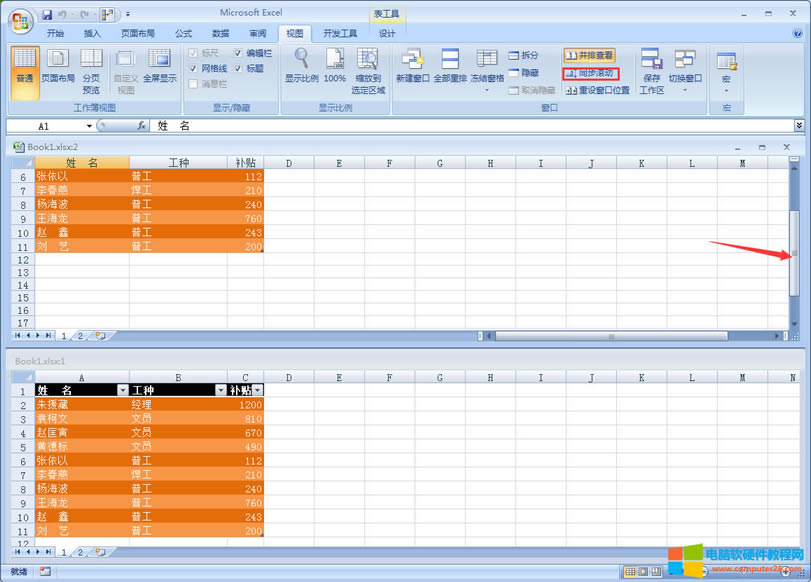Screen dimensions: 811x582
Task: Select the 普通 (Normal) view icon
Action: pyautogui.click(x=24, y=65)
